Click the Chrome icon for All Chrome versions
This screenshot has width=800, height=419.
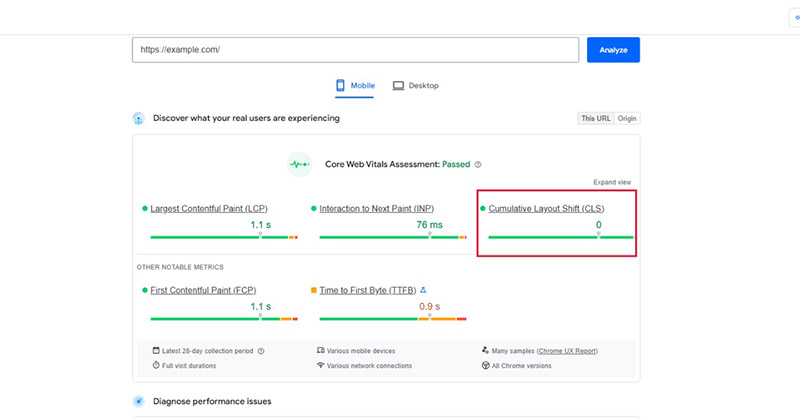pos(486,365)
